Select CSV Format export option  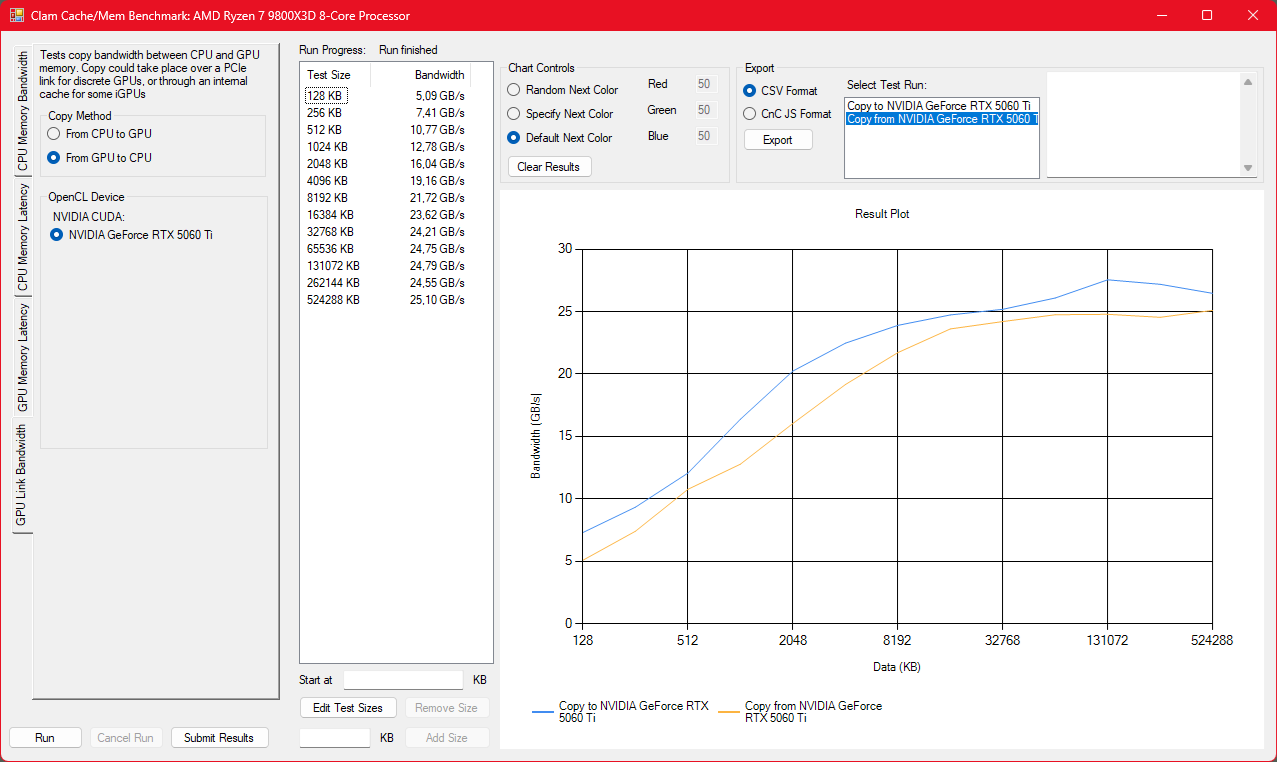780,91
